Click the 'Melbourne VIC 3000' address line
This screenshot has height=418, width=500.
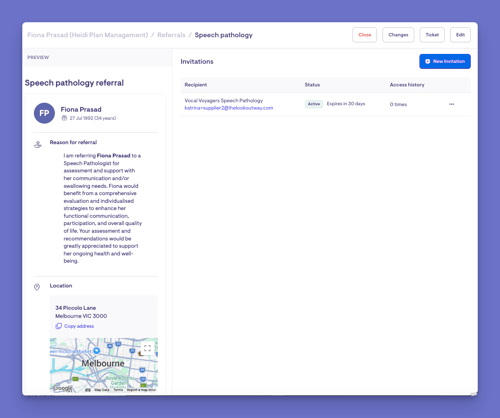81,316
